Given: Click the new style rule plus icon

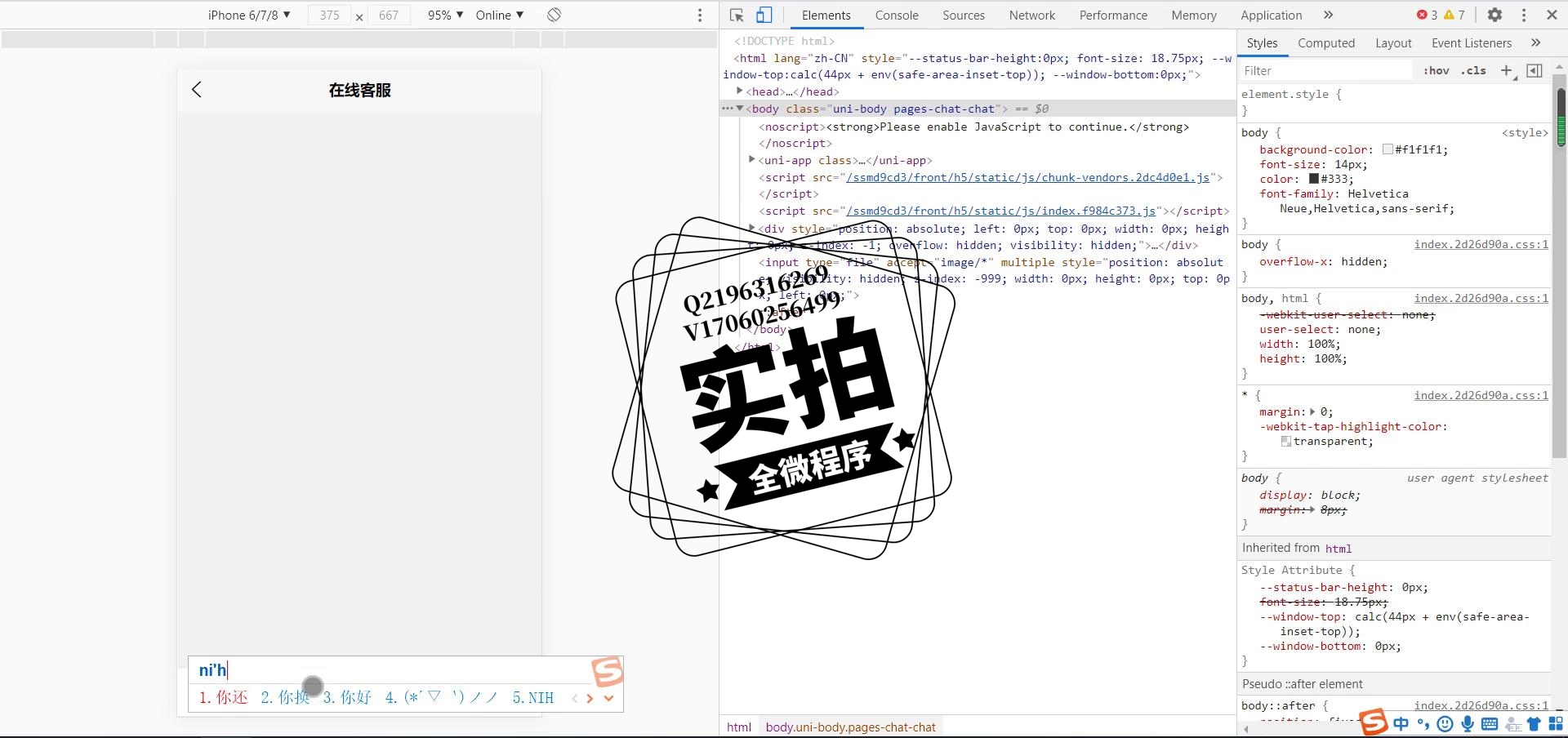Looking at the screenshot, I should tap(1507, 71).
